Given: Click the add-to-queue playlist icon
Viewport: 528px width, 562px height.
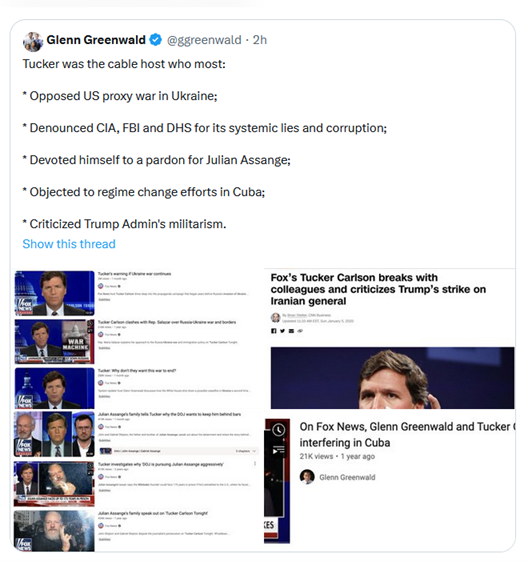Looking at the screenshot, I should 278,450.
